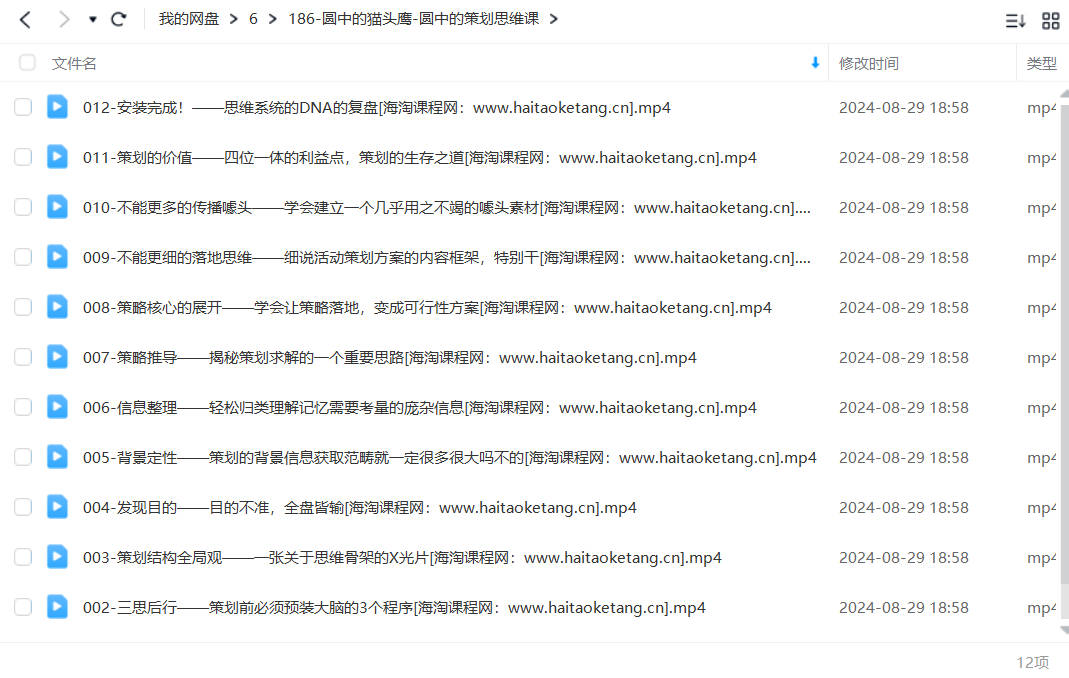1069x678 pixels.
Task: Check the box for file 009-不能更细的落地思维
Action: (23, 257)
